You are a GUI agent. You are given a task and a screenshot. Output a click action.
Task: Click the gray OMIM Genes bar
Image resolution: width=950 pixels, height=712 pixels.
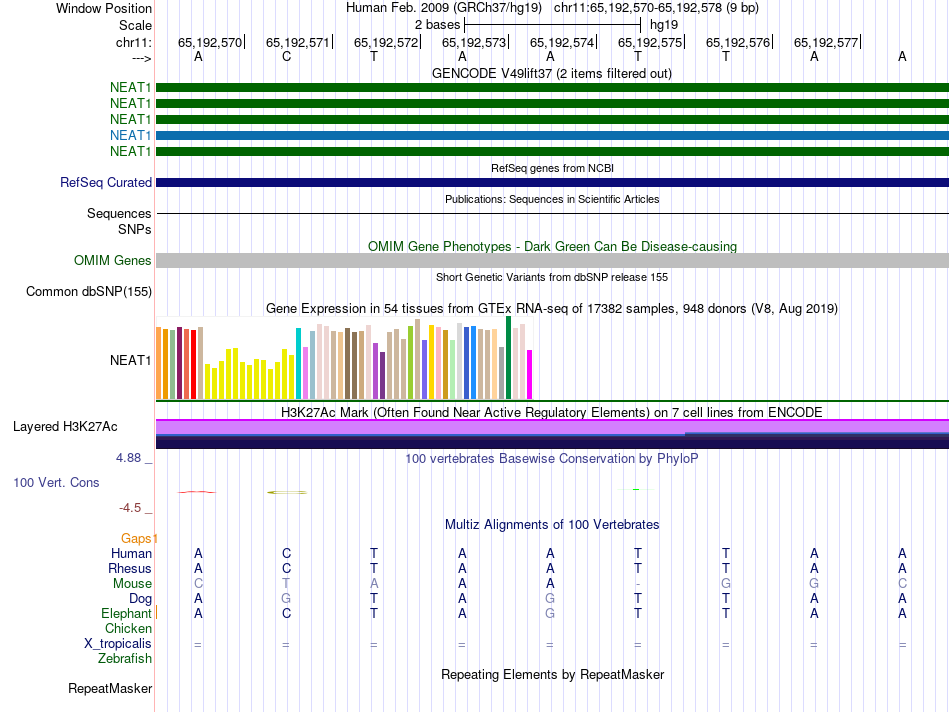click(552, 261)
